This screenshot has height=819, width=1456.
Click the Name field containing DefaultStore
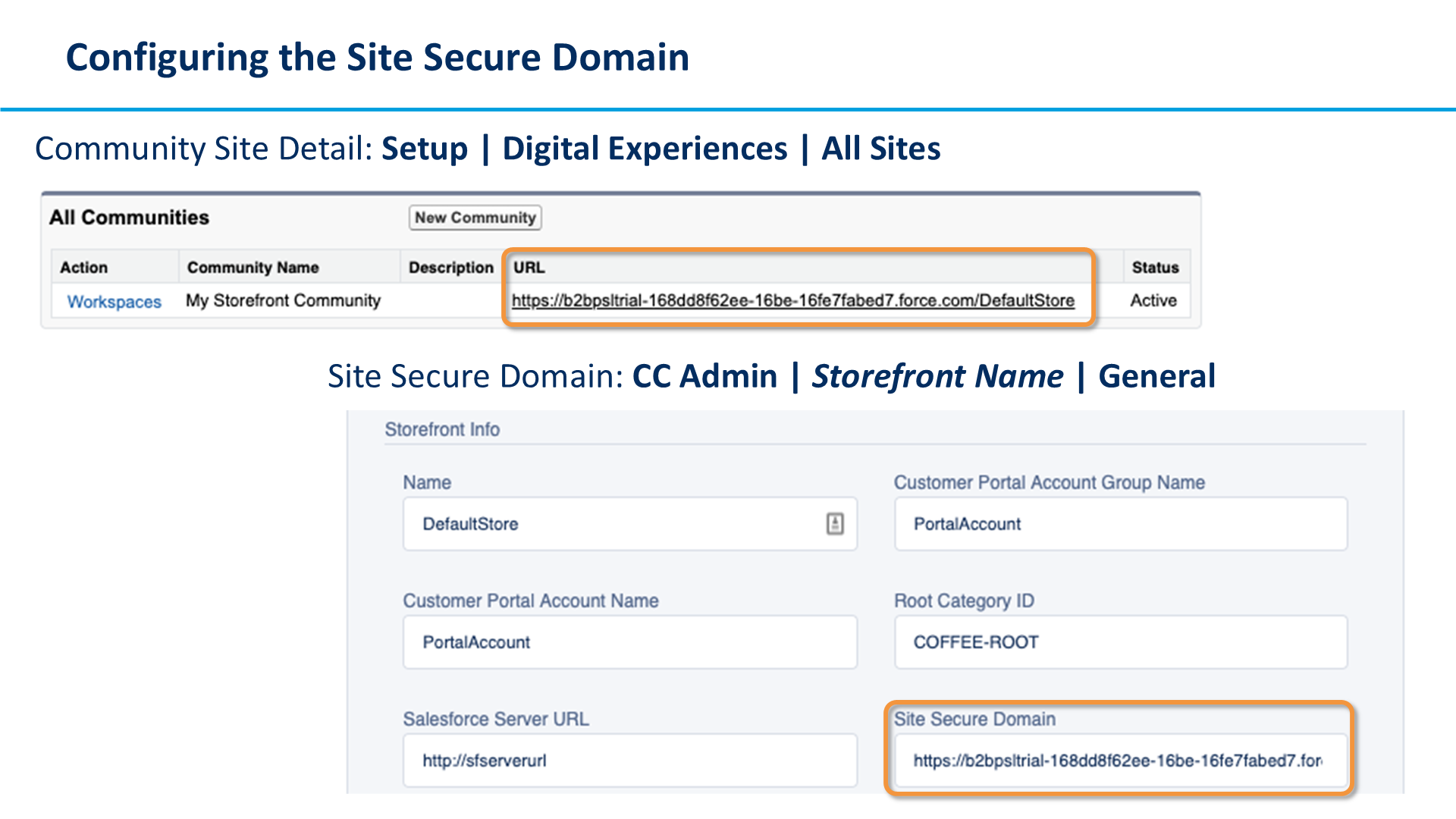630,524
